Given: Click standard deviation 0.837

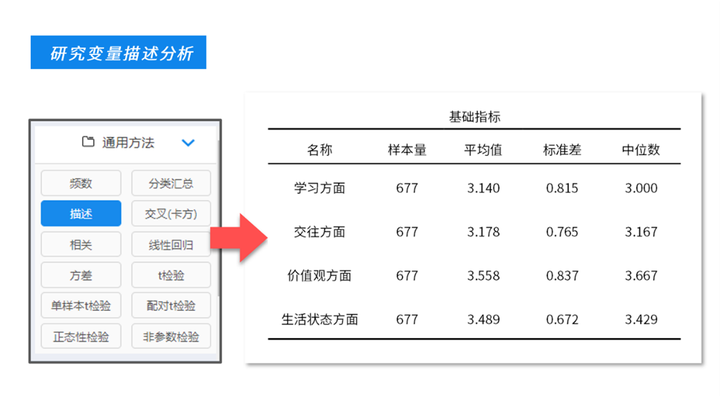Looking at the screenshot, I should coord(562,275).
